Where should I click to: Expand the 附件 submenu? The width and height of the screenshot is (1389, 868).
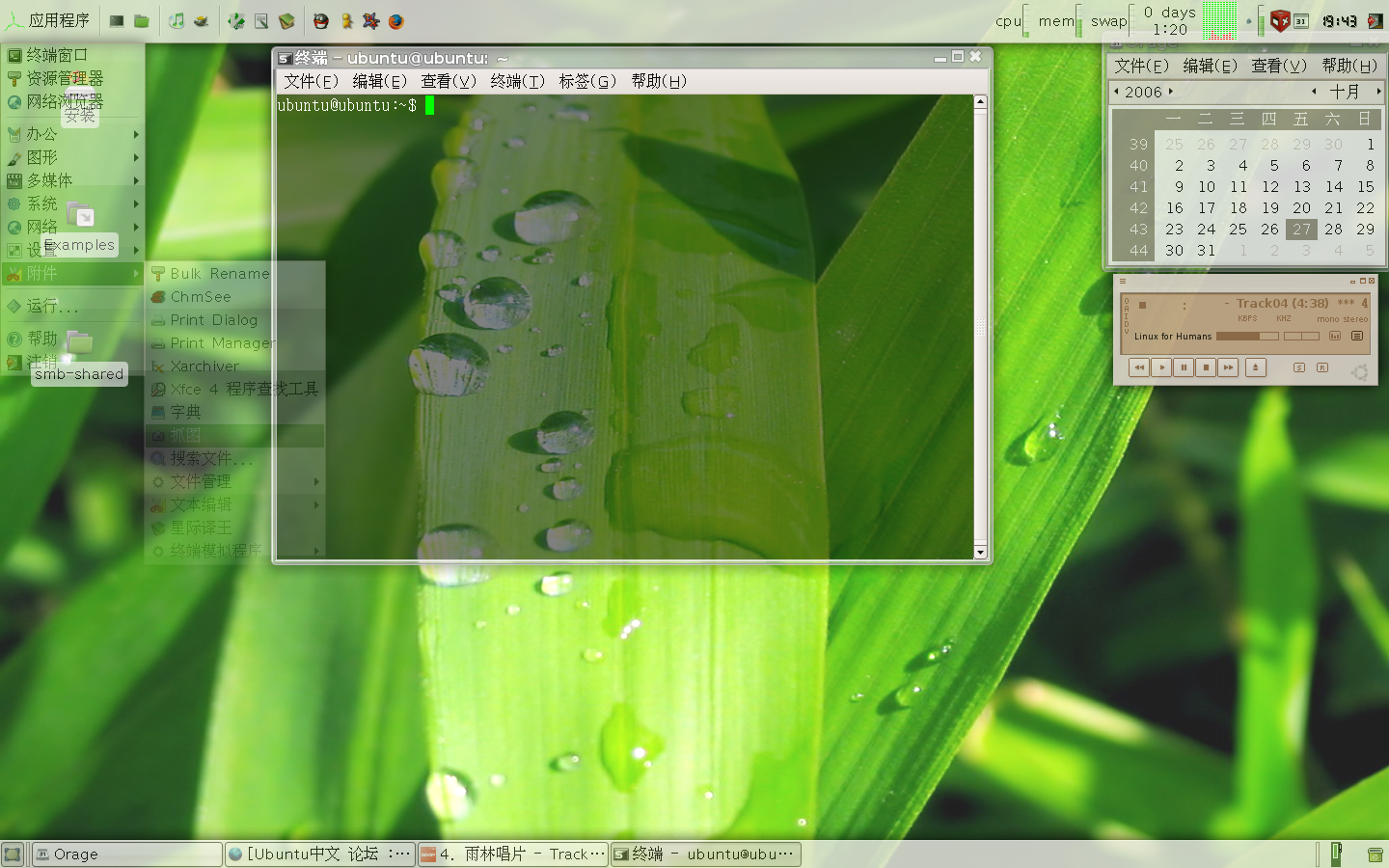[x=72, y=274]
